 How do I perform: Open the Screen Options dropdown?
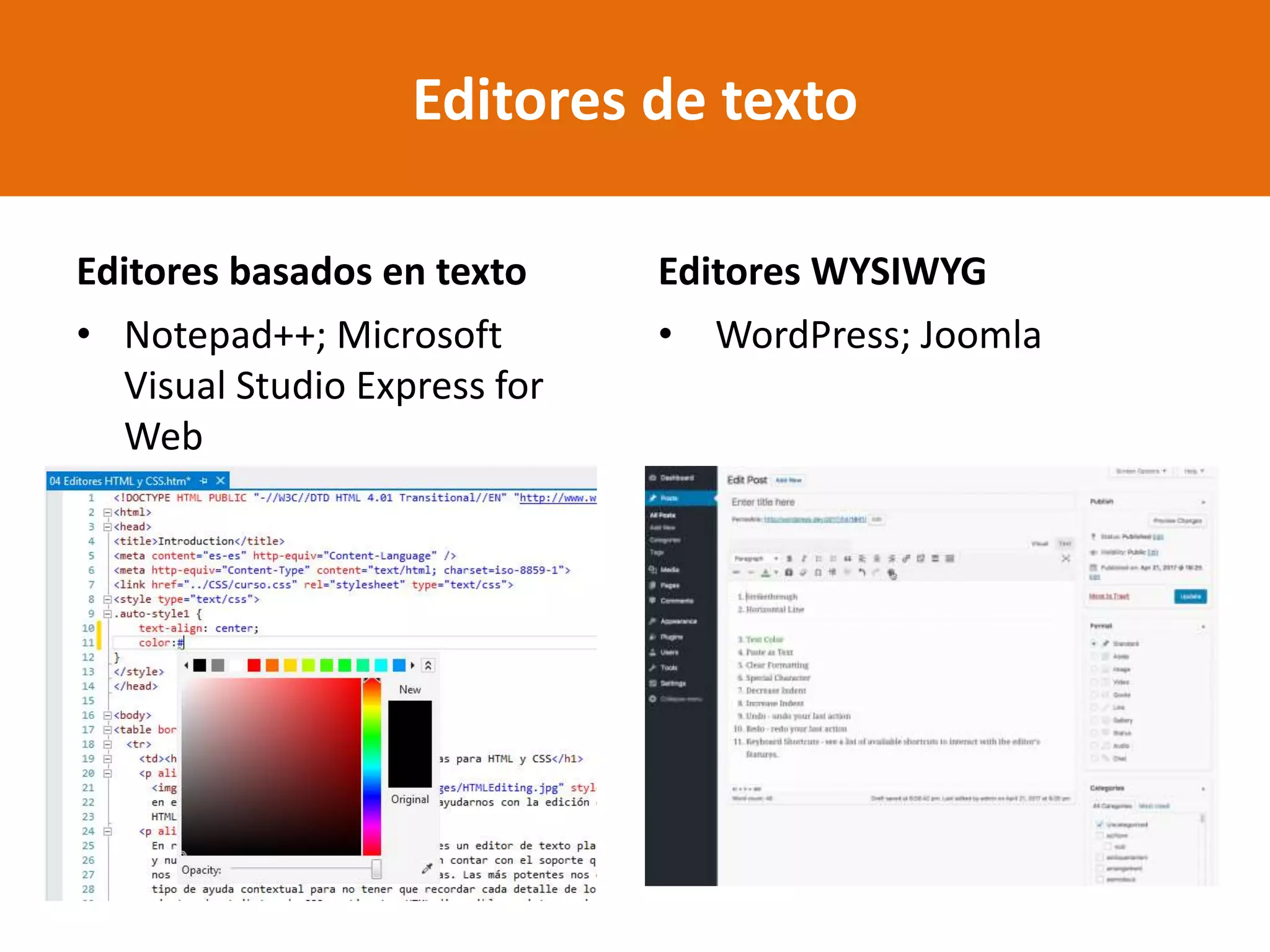(x=1140, y=471)
